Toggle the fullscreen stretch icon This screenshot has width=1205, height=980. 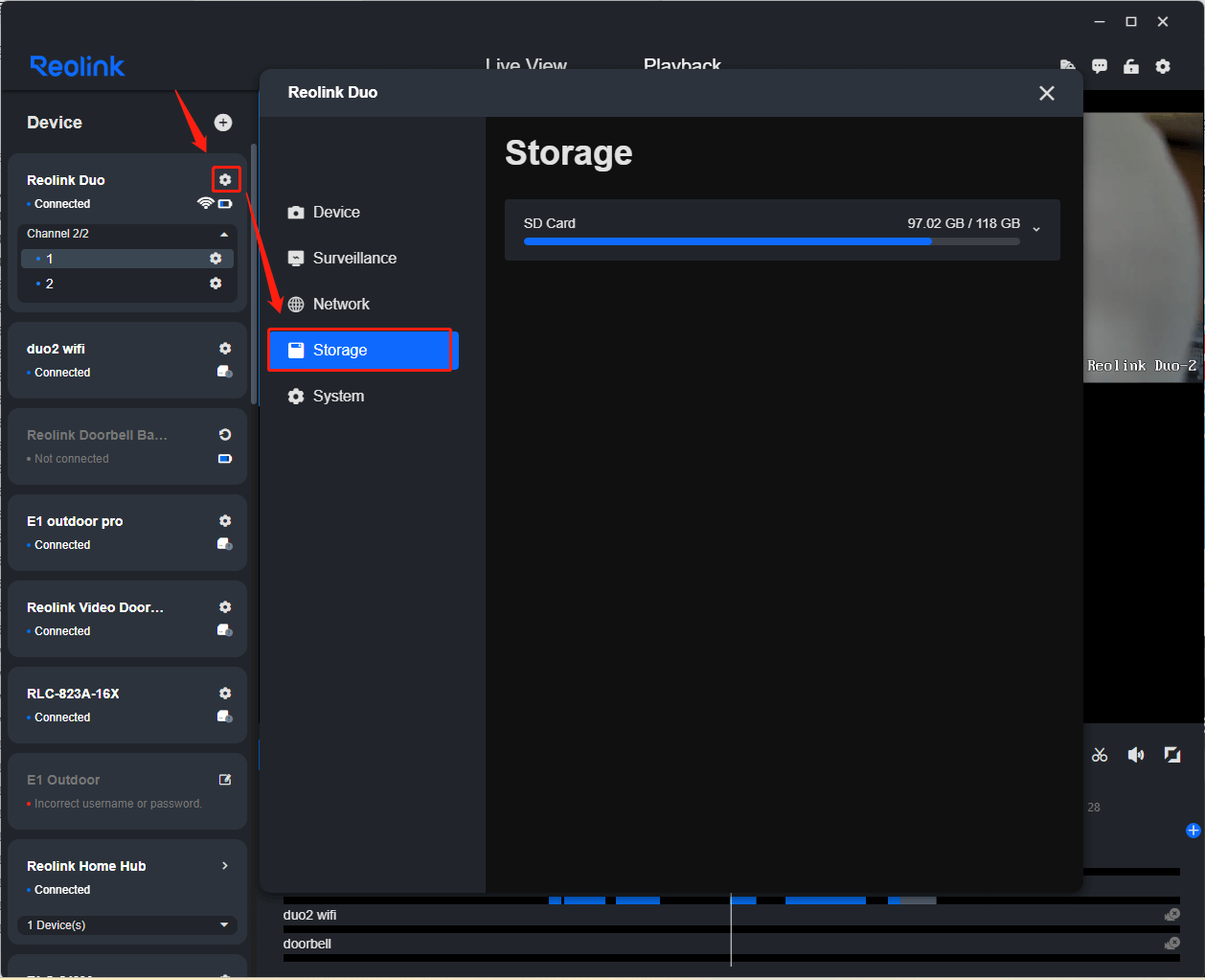pos(1172,755)
